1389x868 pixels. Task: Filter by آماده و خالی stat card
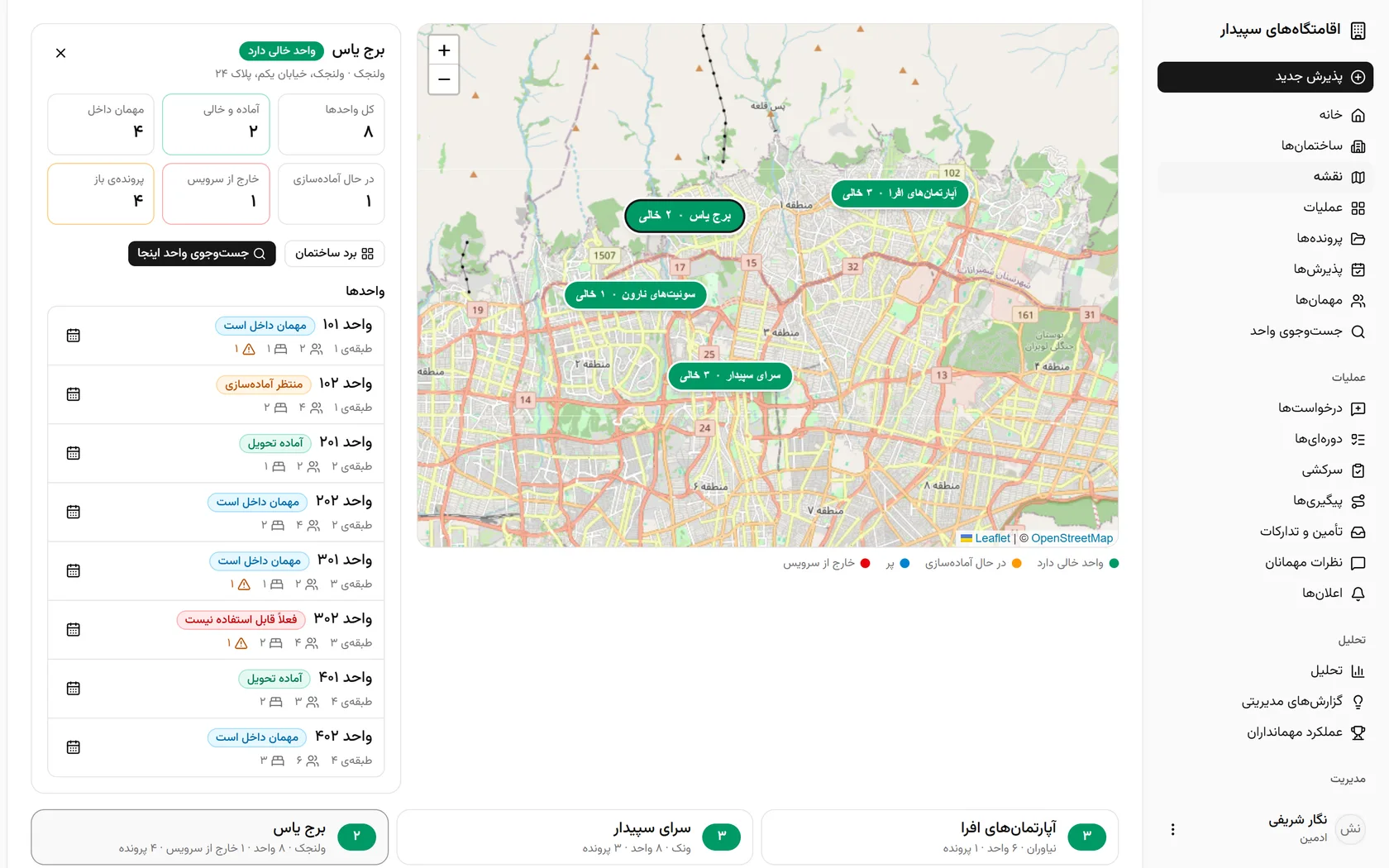tap(216, 124)
